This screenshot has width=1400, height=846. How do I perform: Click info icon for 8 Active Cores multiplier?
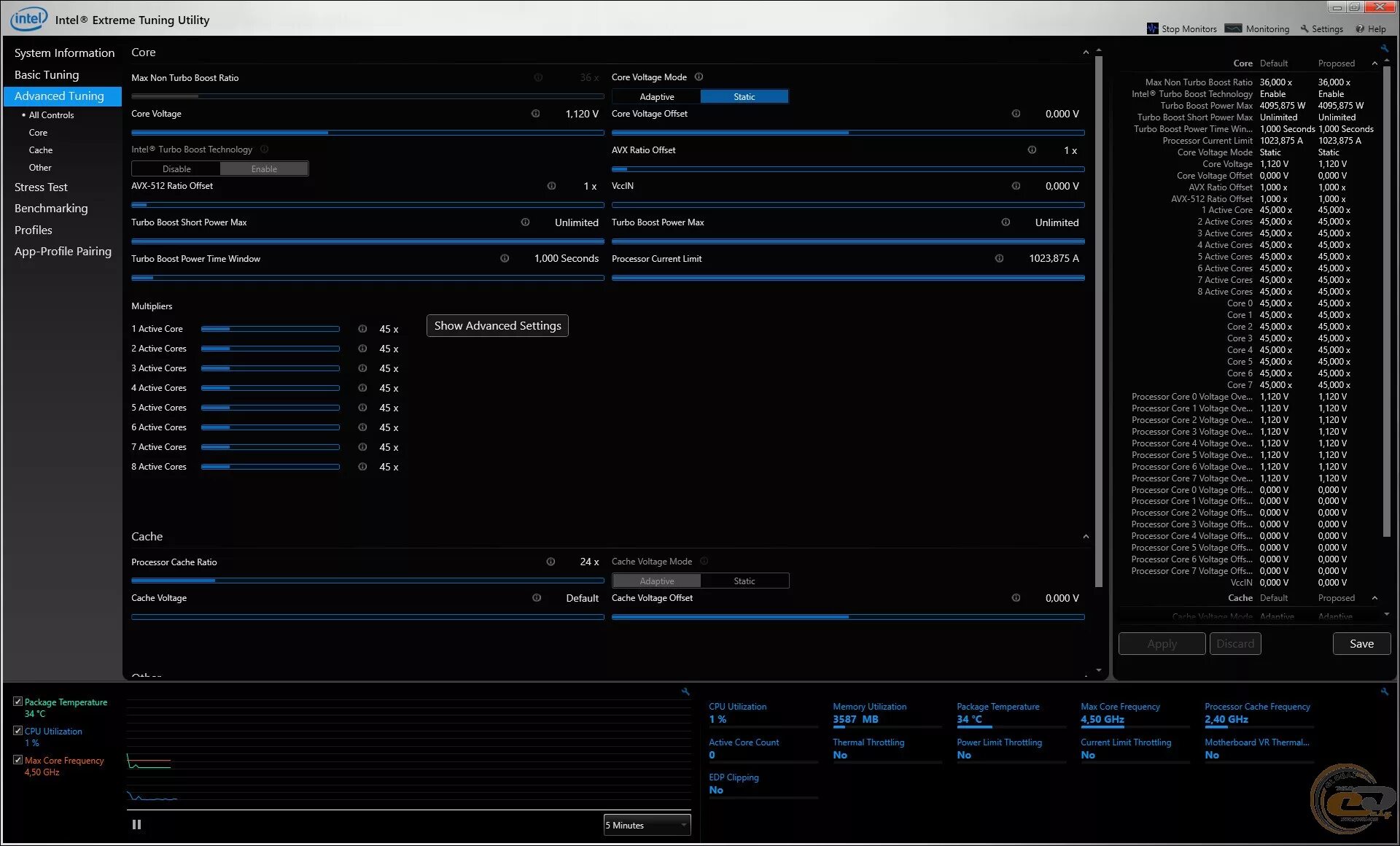click(x=362, y=467)
